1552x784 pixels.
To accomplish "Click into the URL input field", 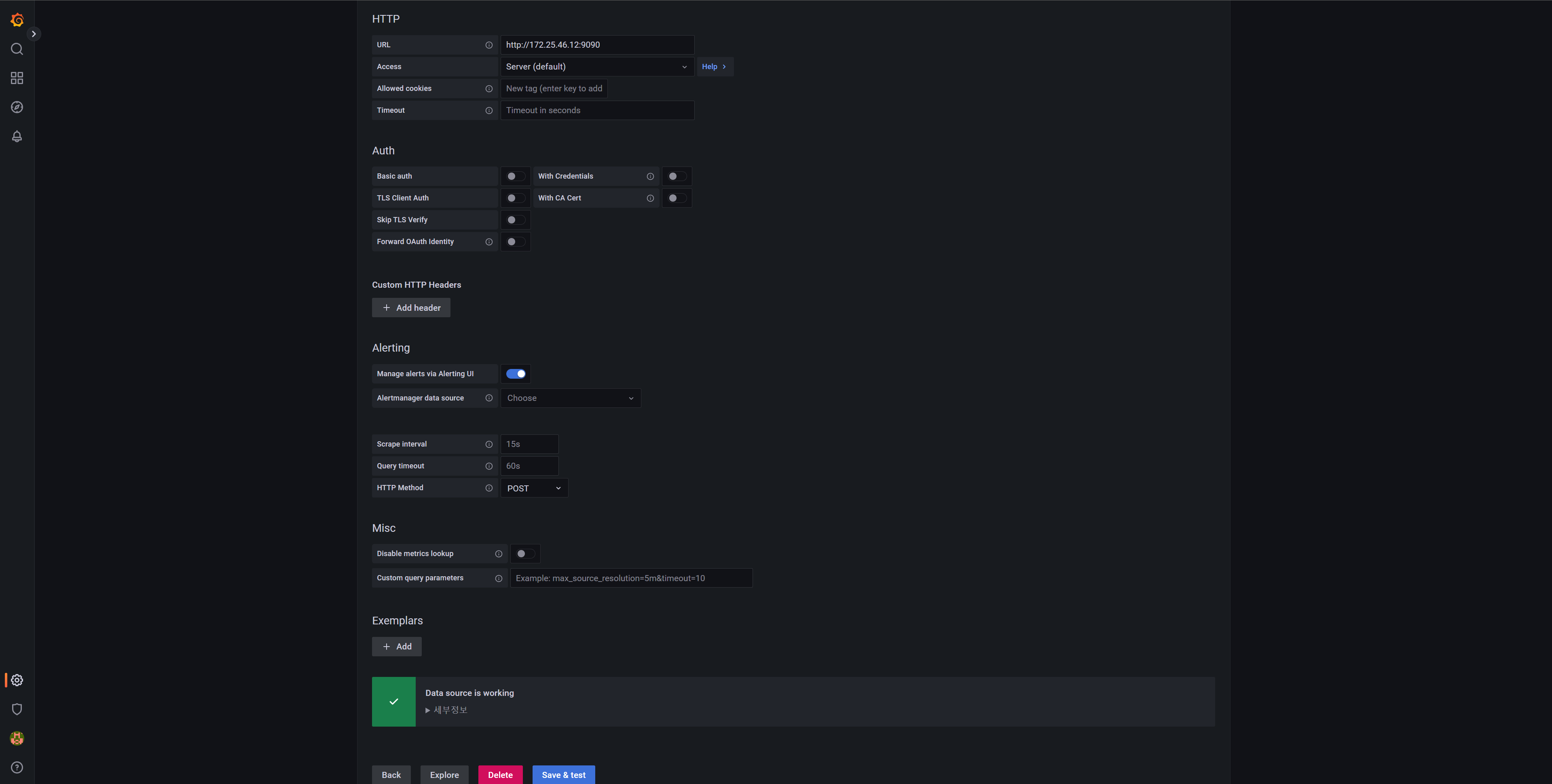I will (597, 45).
